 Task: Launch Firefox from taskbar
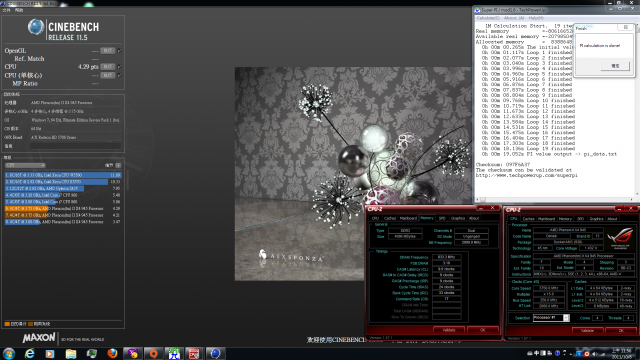point(112,353)
